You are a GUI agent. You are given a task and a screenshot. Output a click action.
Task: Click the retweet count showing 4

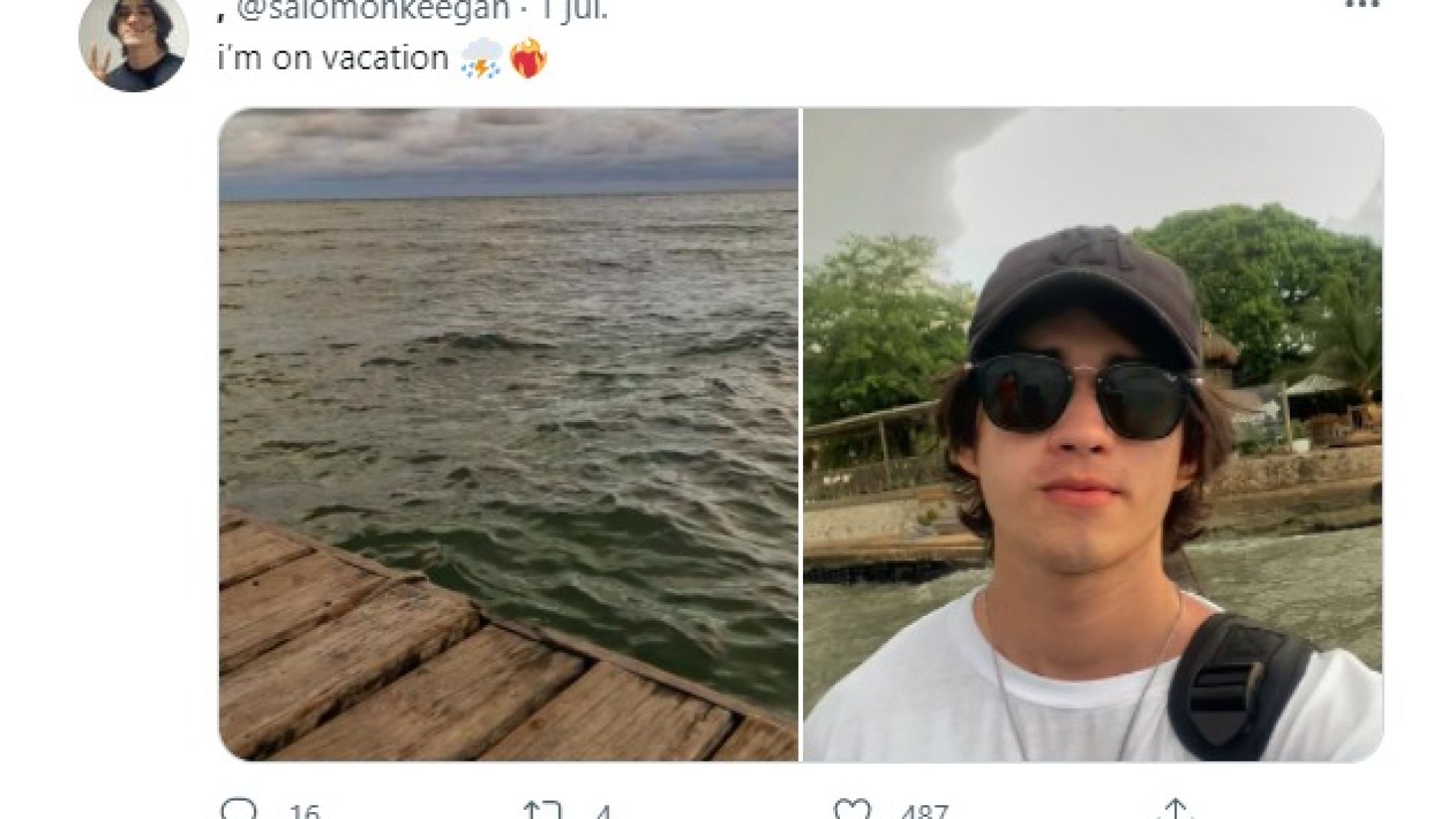click(x=603, y=812)
